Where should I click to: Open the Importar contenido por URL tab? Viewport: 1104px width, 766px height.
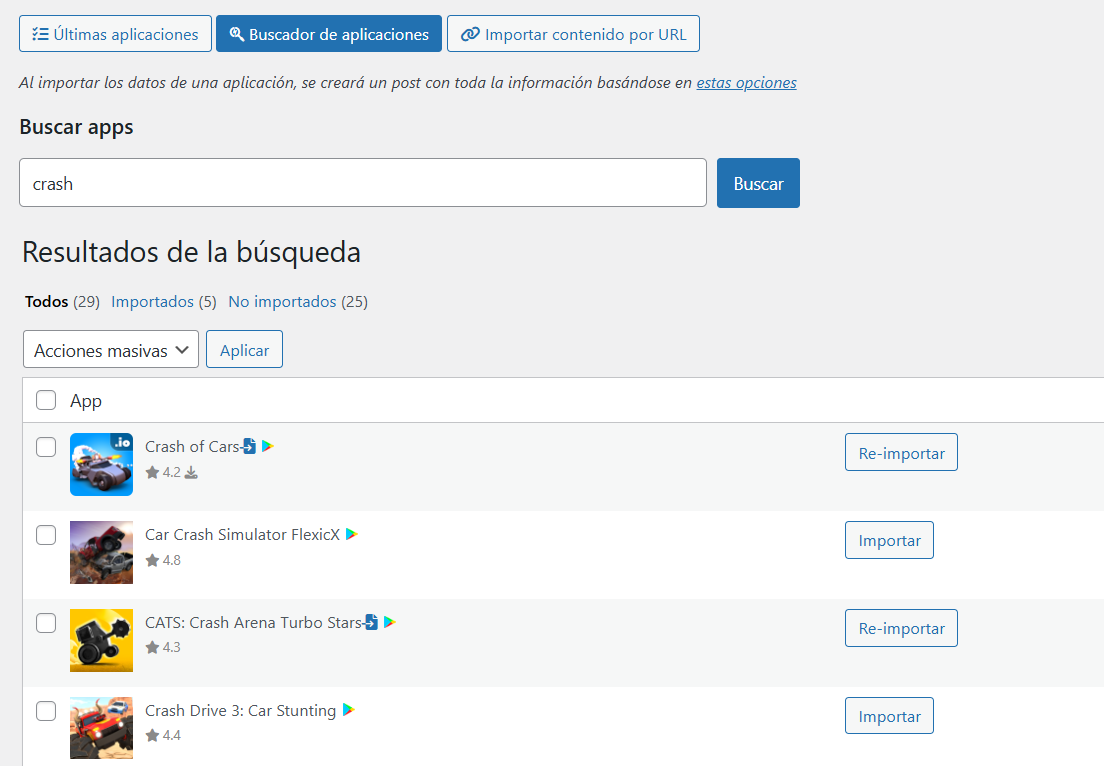click(x=573, y=34)
